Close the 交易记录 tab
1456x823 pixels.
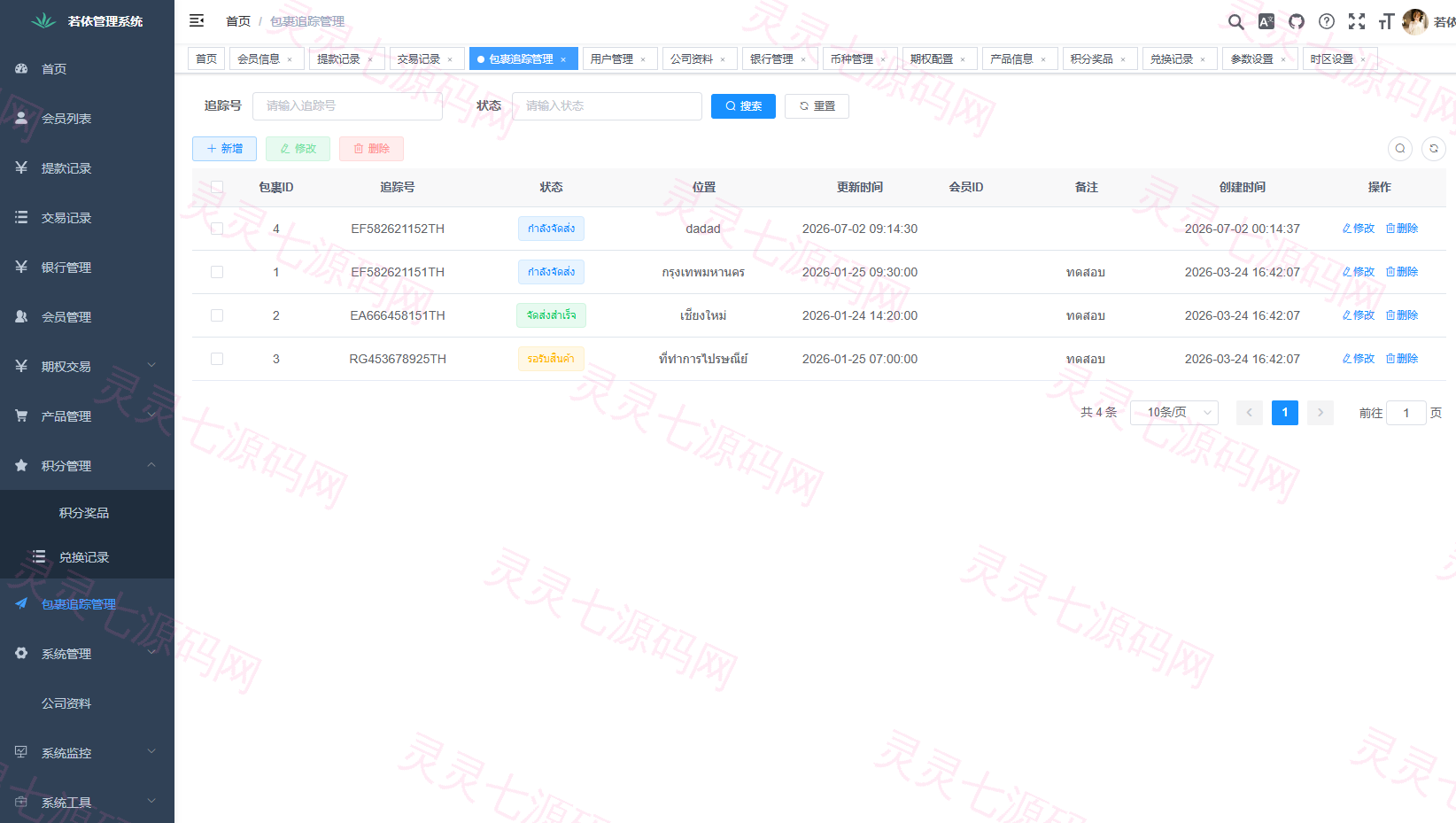pyautogui.click(x=450, y=59)
